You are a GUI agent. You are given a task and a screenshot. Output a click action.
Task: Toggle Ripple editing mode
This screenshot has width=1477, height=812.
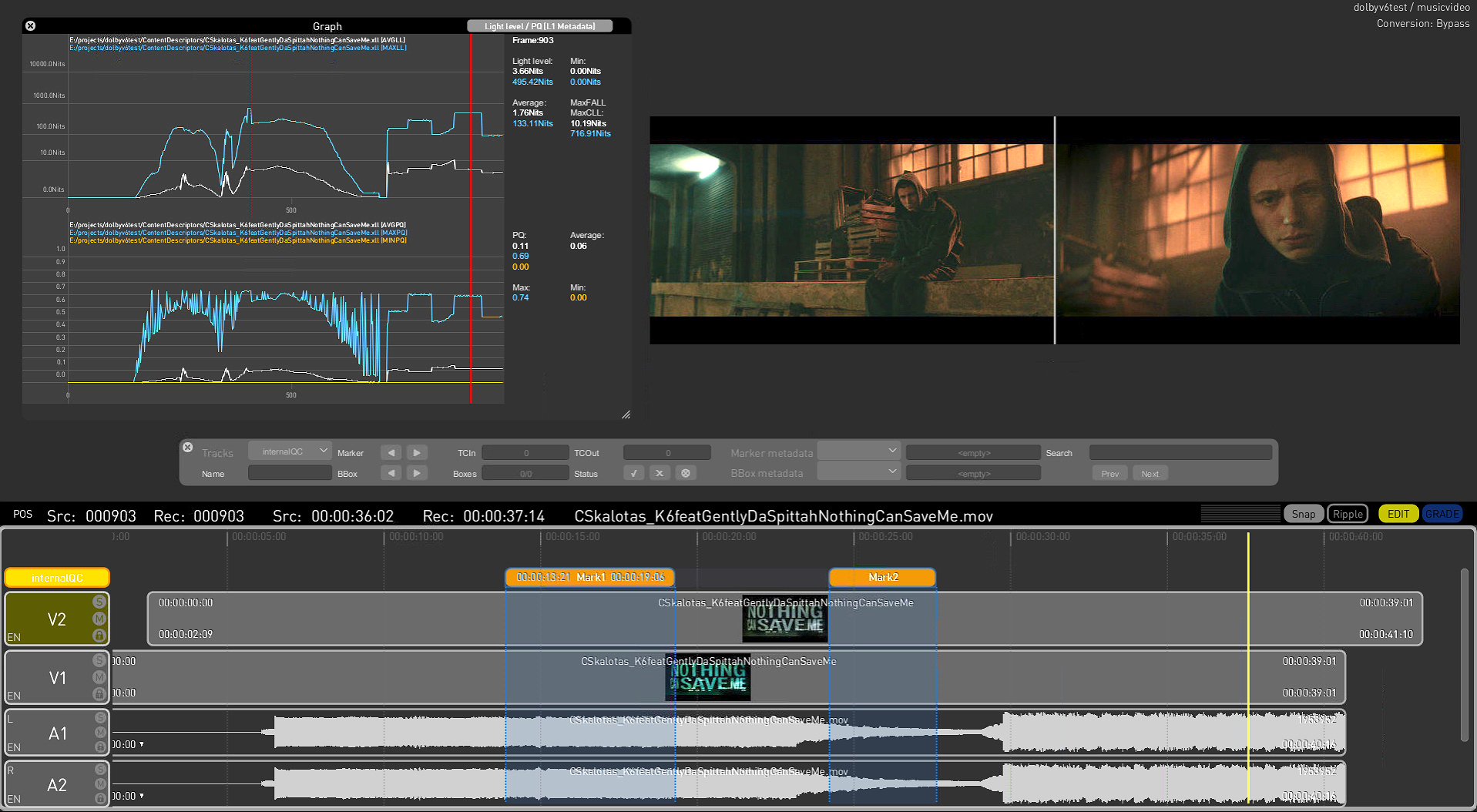pyautogui.click(x=1348, y=514)
